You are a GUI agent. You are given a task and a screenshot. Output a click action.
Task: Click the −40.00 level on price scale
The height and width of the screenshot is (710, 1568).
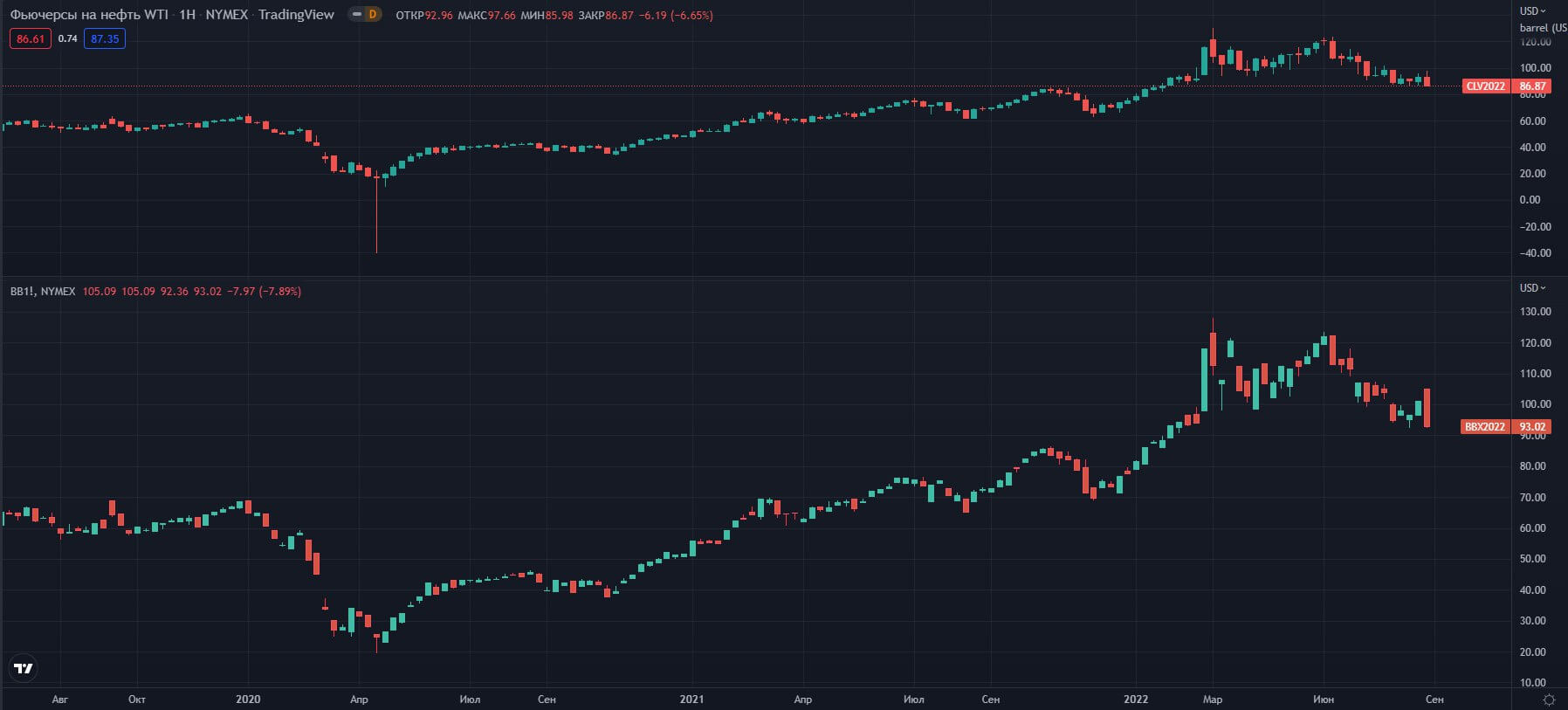tap(1535, 253)
